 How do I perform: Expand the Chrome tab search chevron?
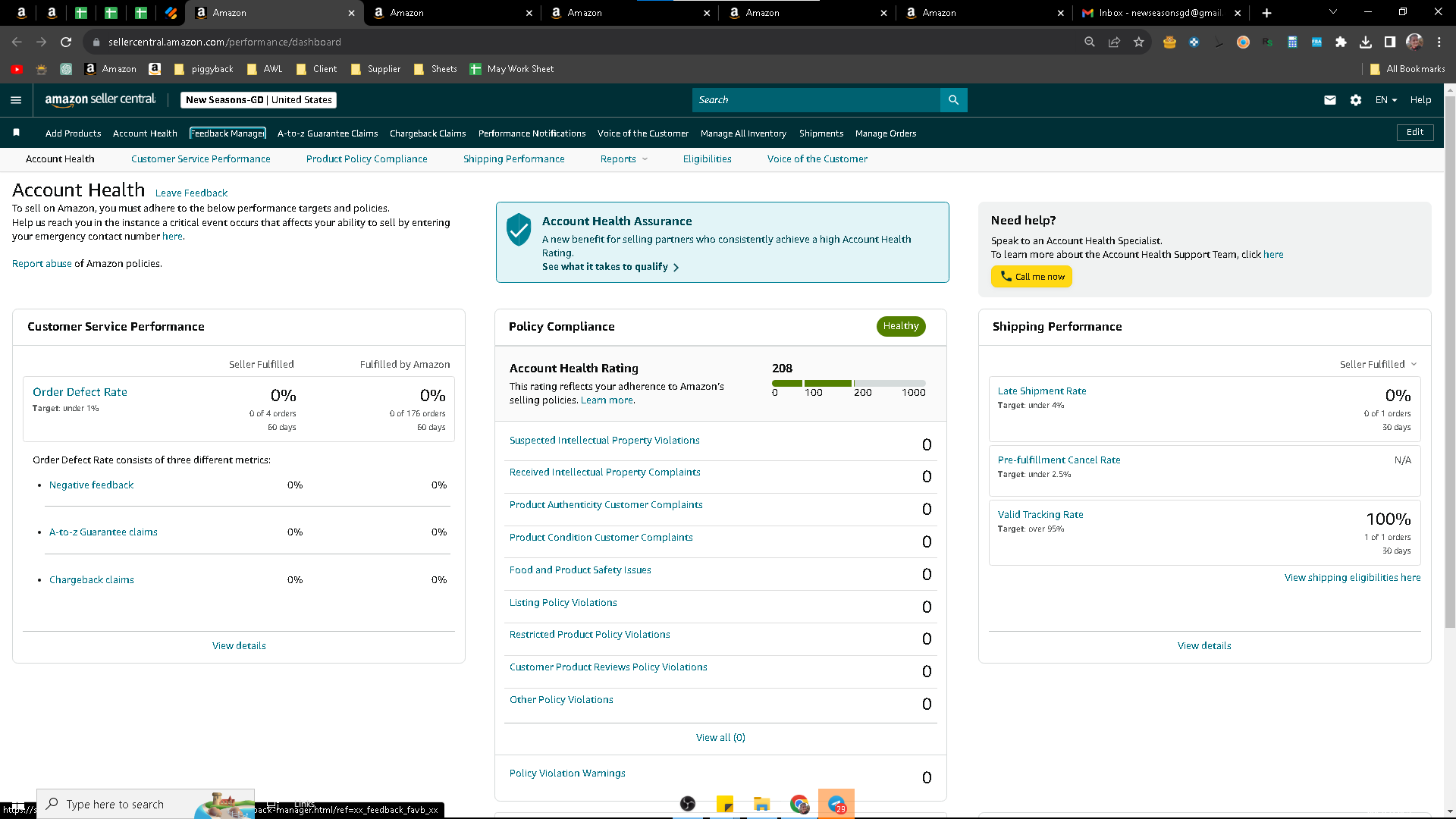(1332, 12)
